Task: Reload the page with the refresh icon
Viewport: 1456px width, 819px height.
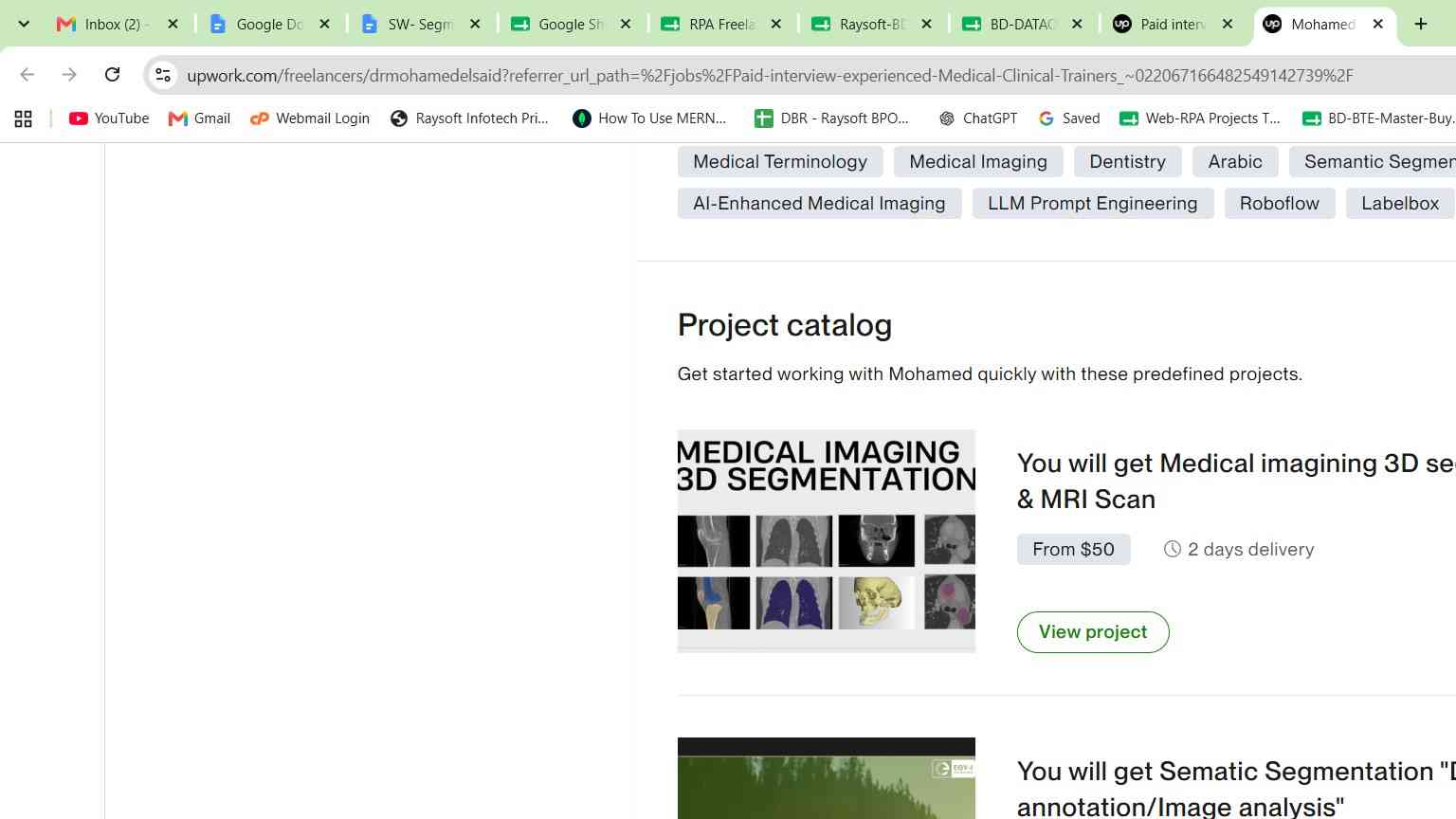Action: point(112,75)
